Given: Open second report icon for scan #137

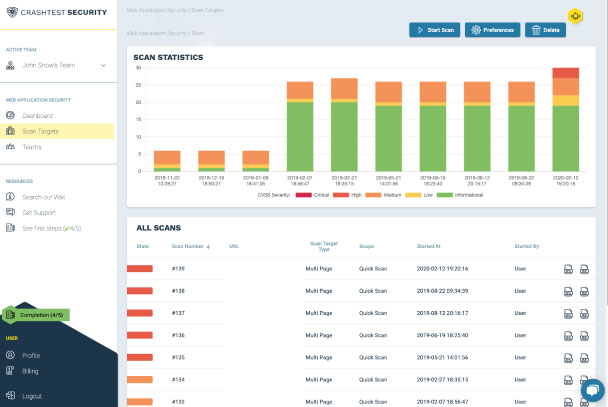Looking at the screenshot, I should (584, 314).
